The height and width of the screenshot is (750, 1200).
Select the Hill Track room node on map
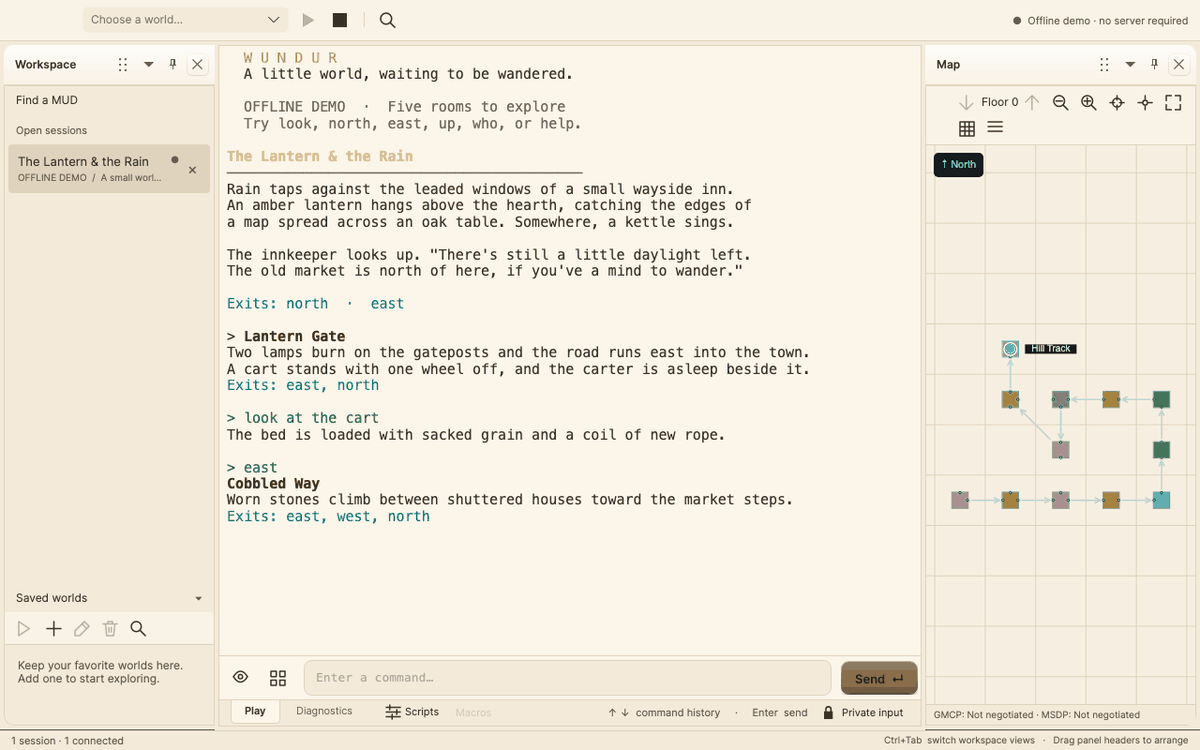point(1010,349)
